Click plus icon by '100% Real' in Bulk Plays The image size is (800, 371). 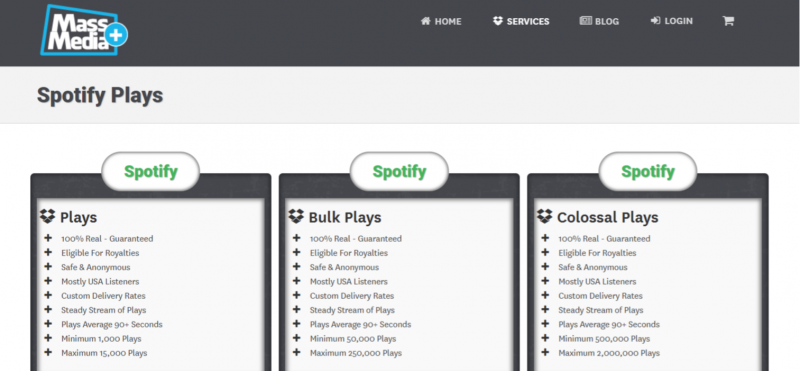tap(296, 238)
